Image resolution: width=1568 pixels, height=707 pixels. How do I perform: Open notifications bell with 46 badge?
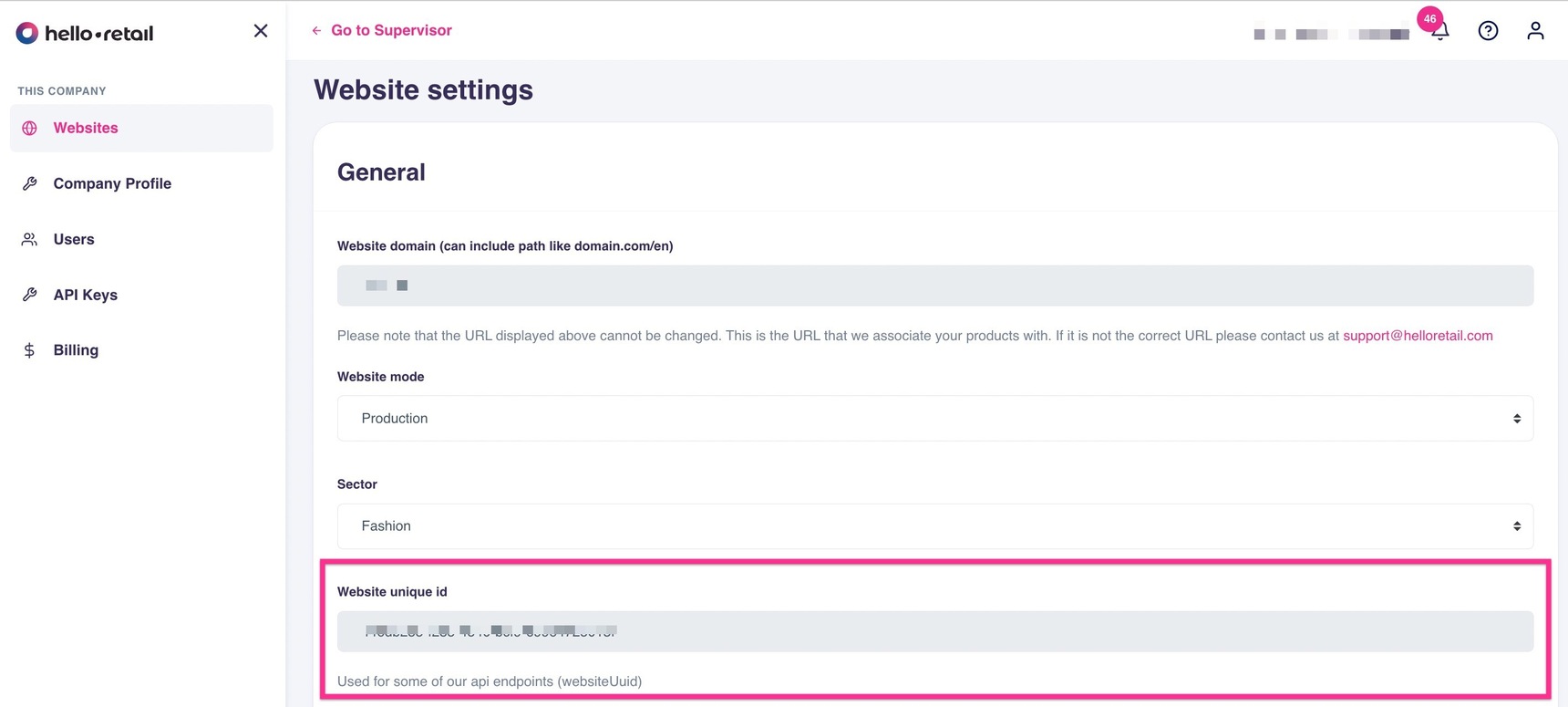(x=1440, y=31)
